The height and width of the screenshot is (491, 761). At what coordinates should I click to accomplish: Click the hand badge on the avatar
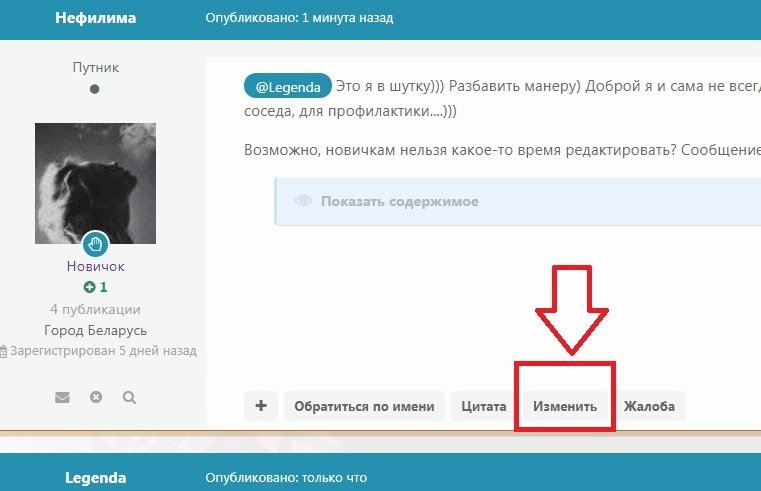[x=96, y=243]
